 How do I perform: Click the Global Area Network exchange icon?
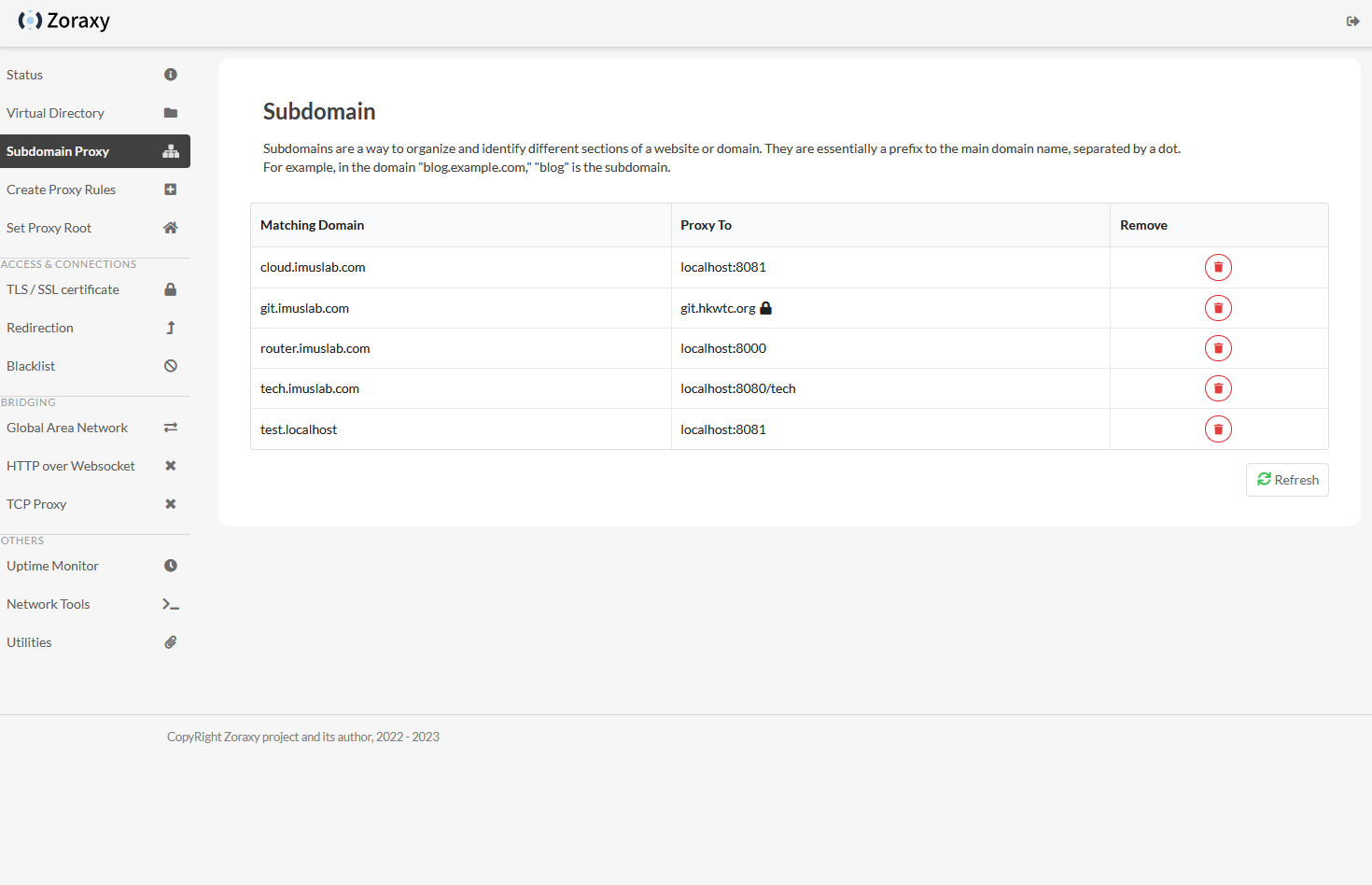pyautogui.click(x=171, y=428)
